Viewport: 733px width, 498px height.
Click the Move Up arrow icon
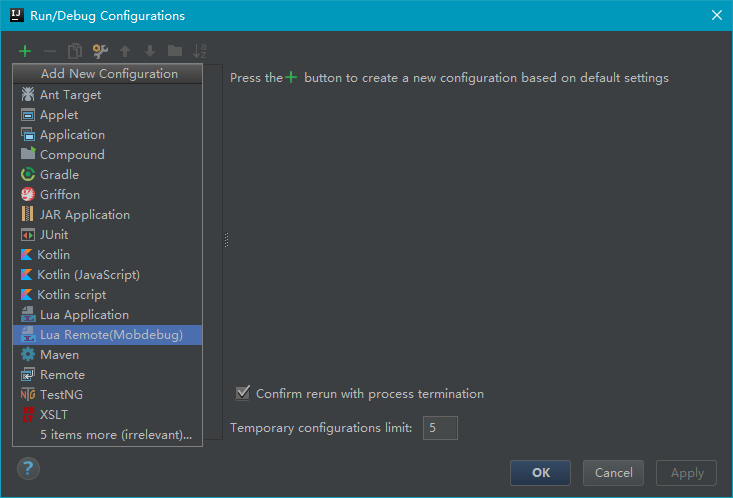click(125, 51)
